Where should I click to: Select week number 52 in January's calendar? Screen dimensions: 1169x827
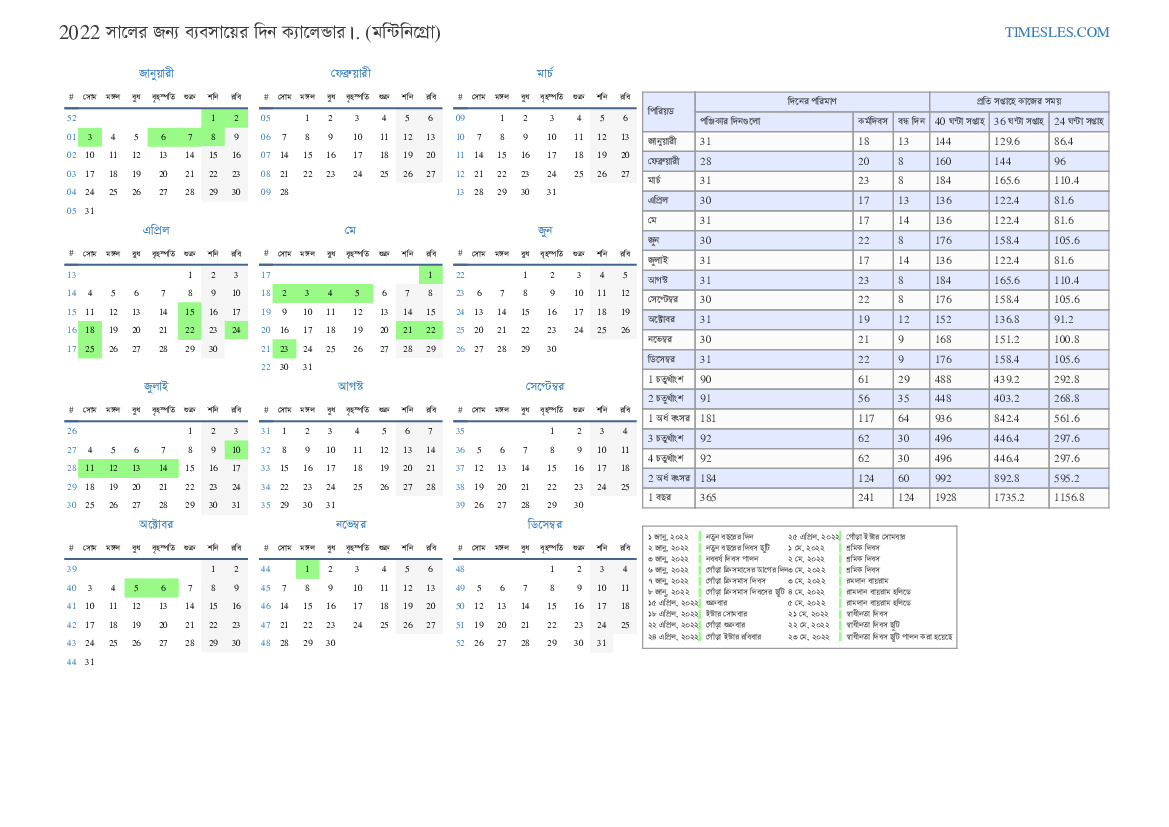(71, 118)
